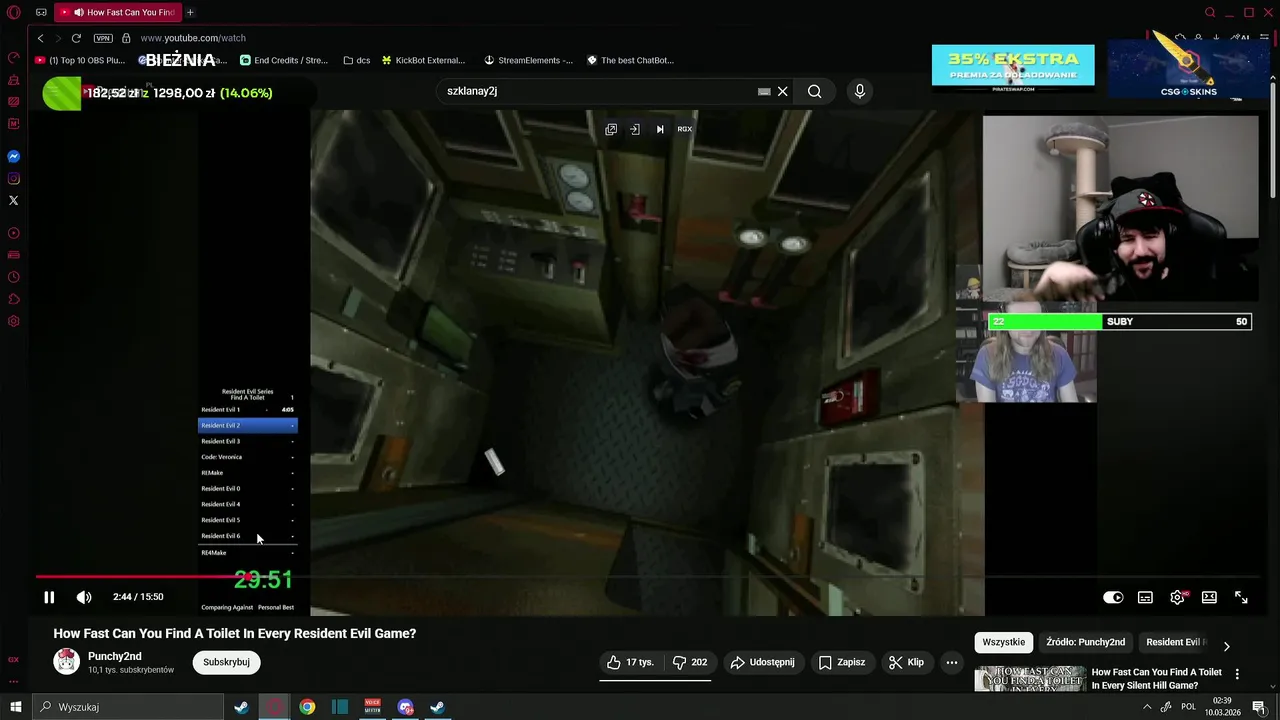
Task: Select Źródło: Punchy2nd filter chip
Action: 1086,642
